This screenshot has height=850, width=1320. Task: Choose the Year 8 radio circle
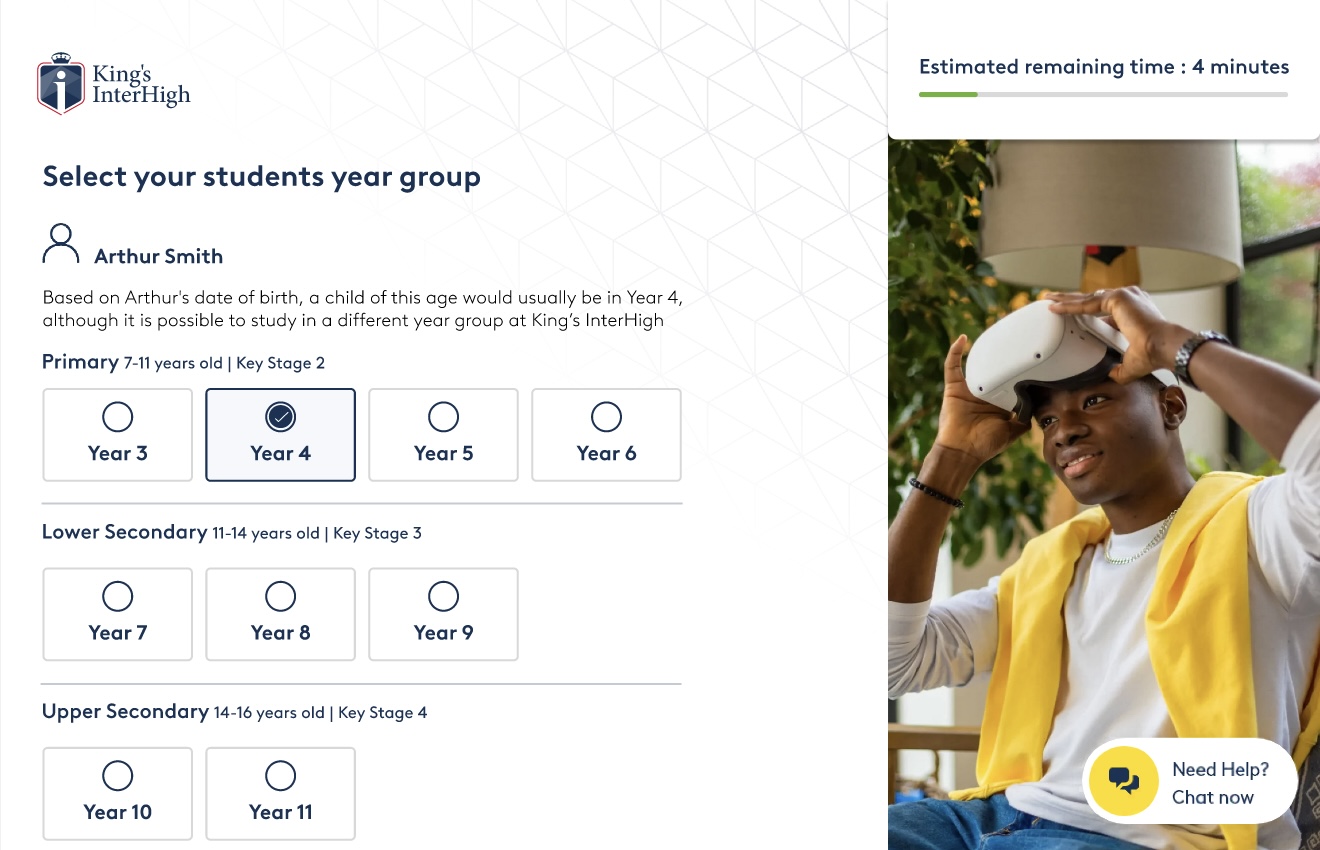coord(281,597)
